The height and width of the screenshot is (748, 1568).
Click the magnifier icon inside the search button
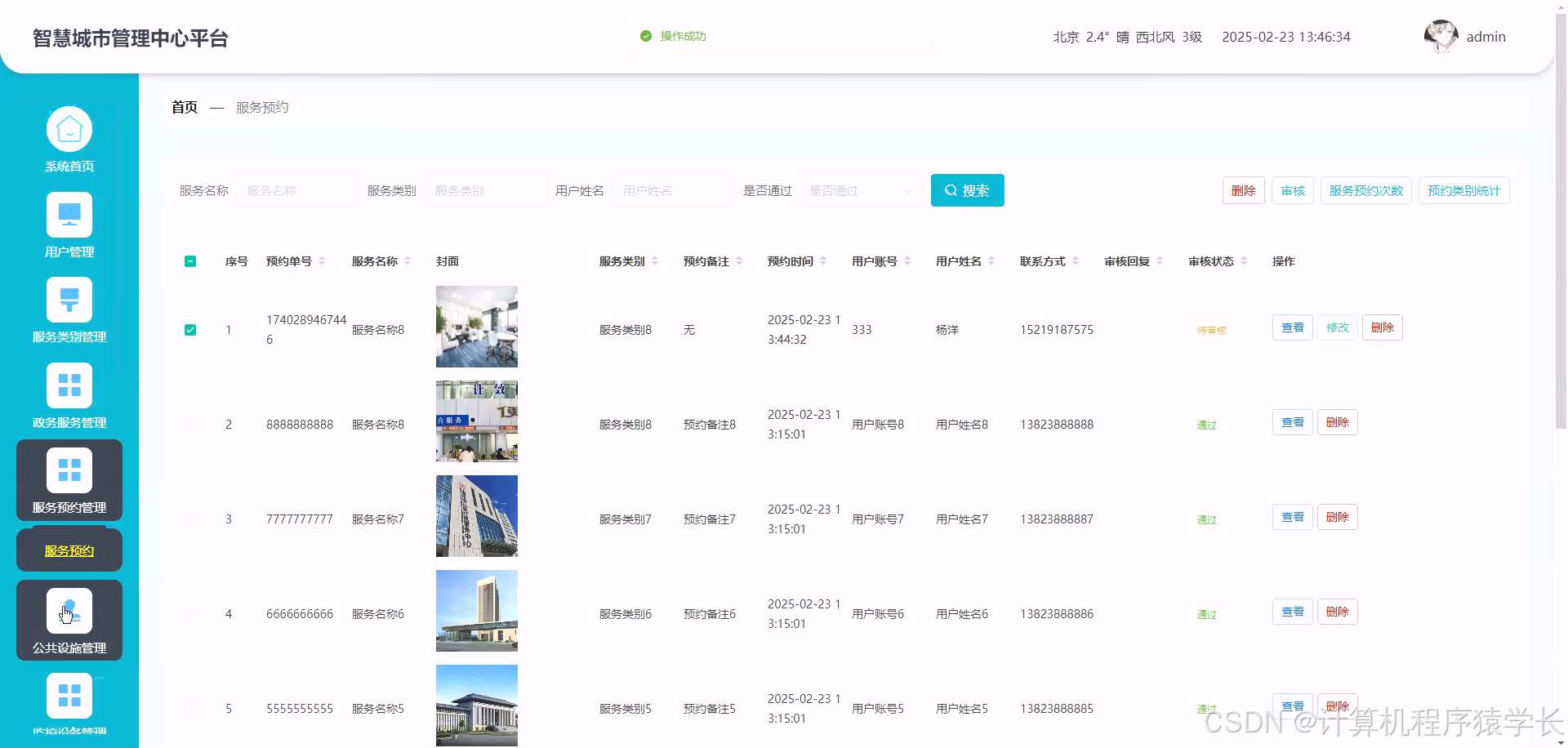tap(951, 190)
